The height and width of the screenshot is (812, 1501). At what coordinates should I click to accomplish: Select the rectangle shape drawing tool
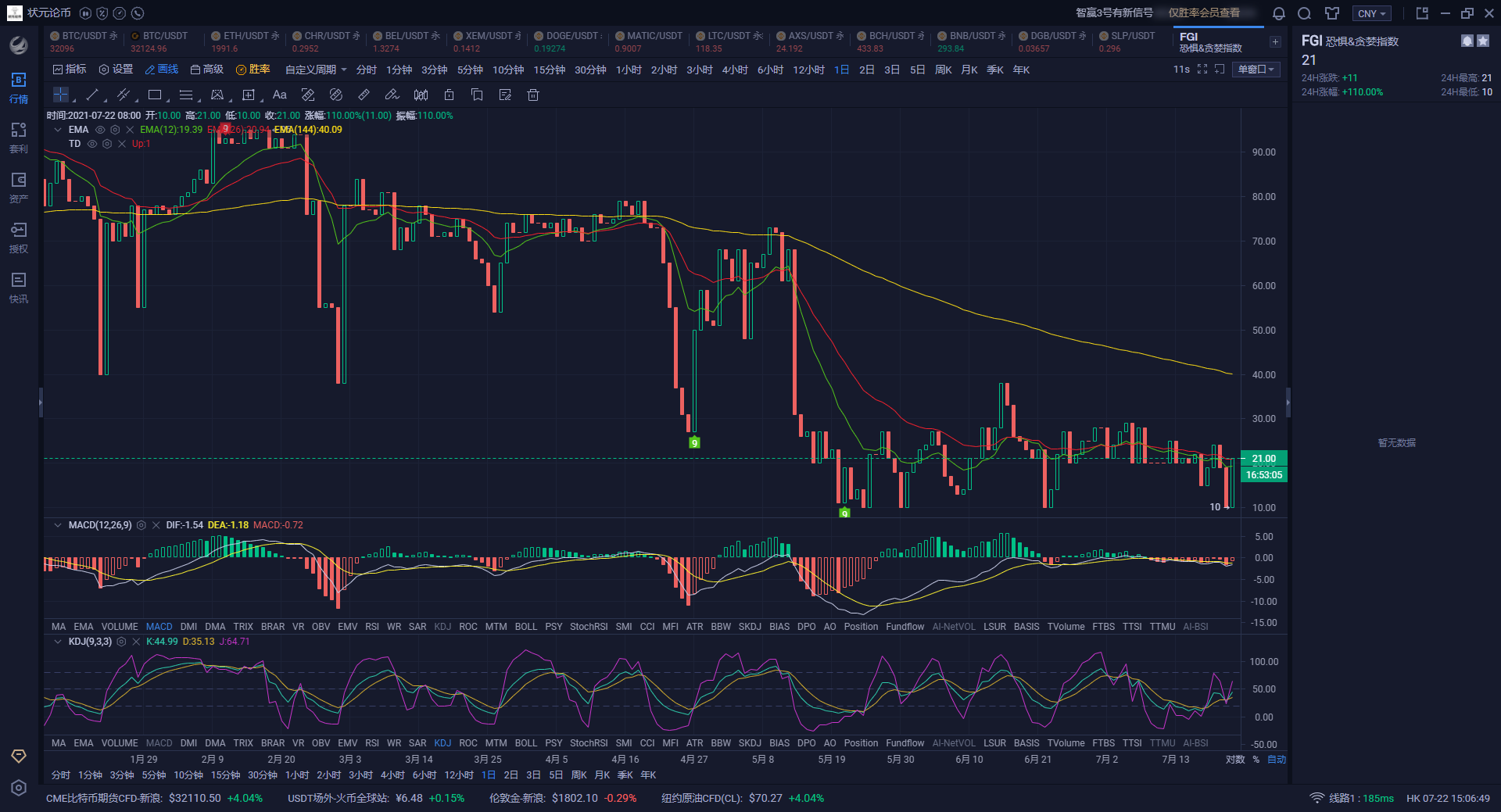(155, 95)
